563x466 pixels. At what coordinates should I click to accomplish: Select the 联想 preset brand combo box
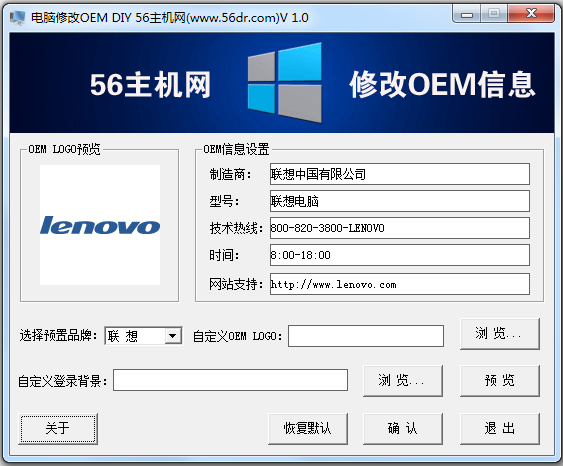point(143,336)
